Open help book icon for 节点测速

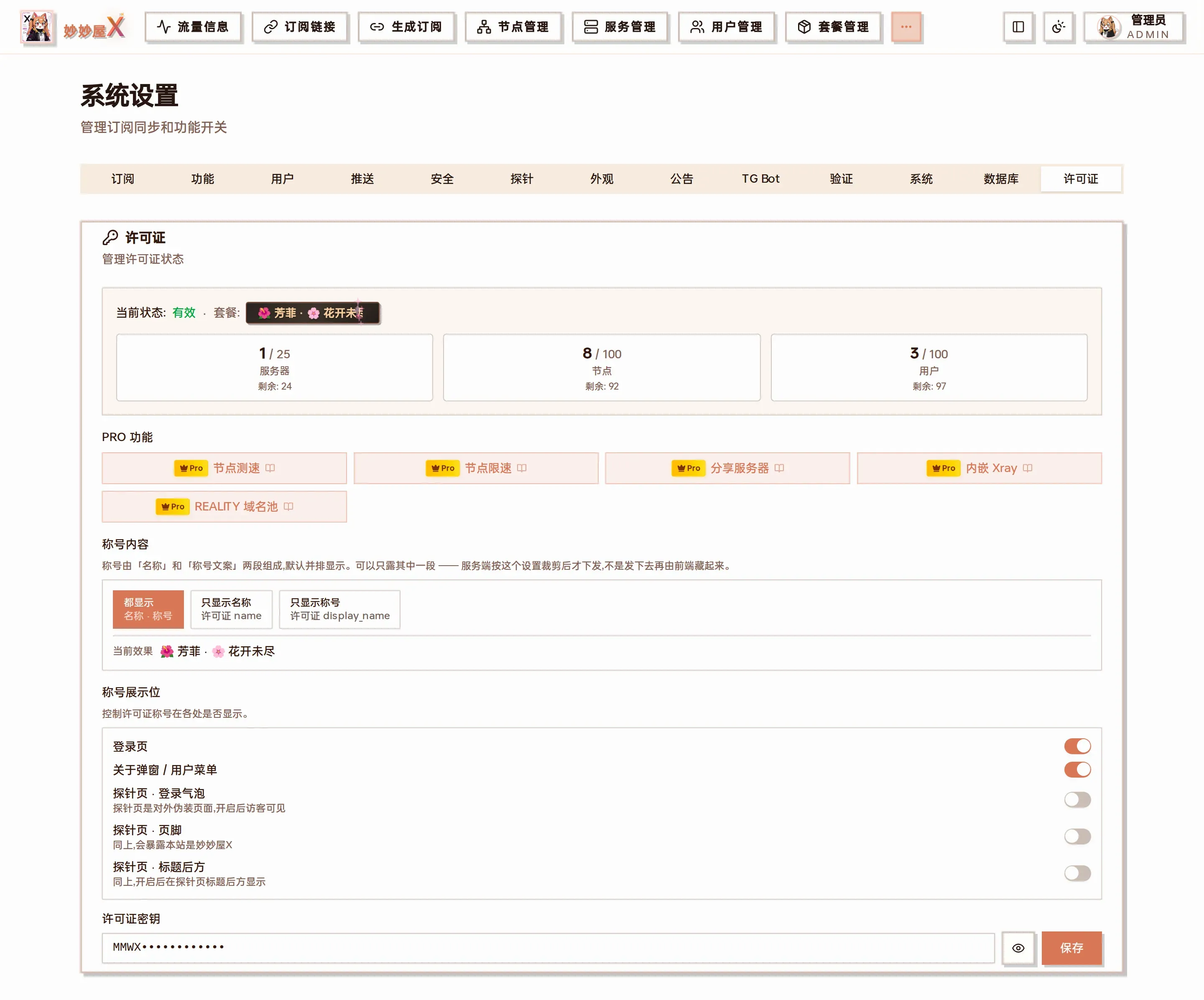pos(270,468)
